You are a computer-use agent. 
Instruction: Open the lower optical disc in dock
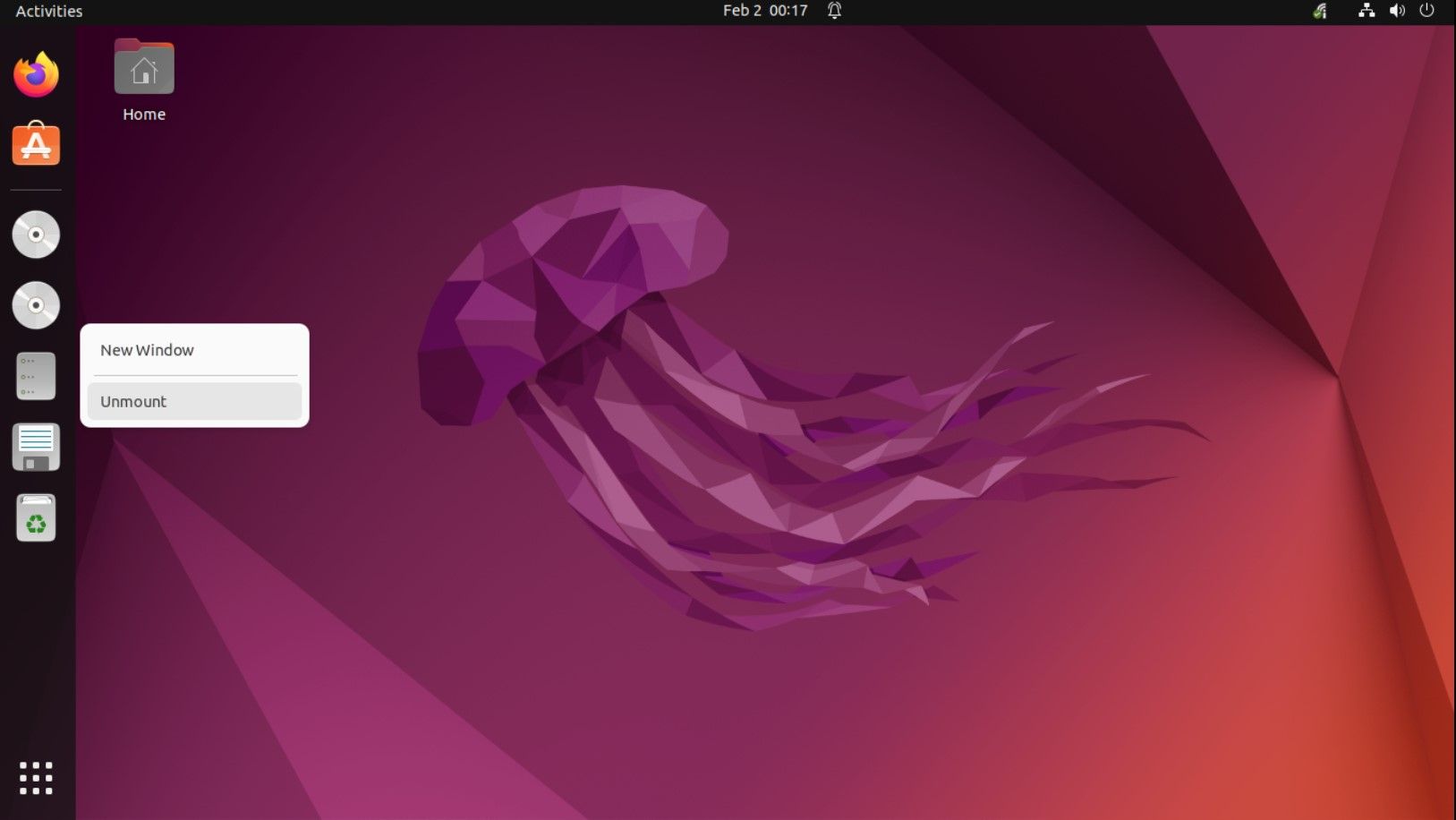coord(36,305)
